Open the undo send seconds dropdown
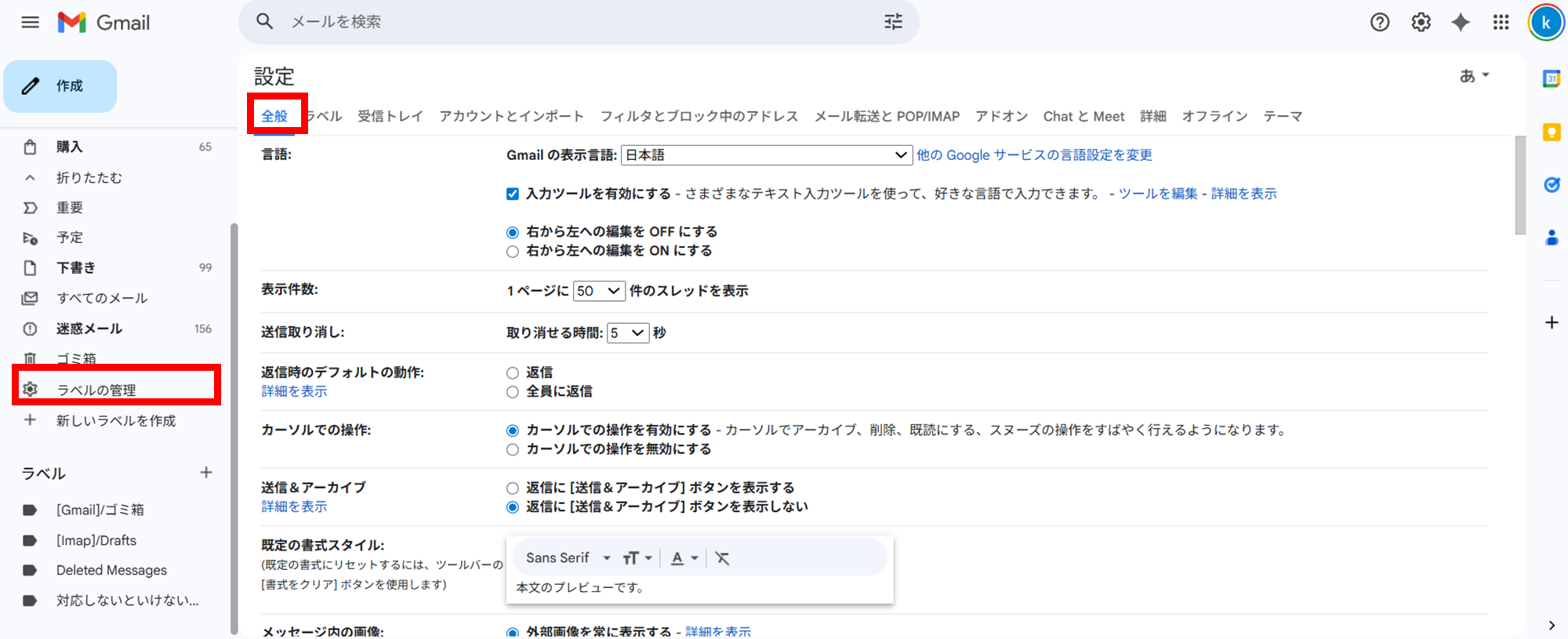Screen dimensions: 1568x639 click(x=627, y=333)
